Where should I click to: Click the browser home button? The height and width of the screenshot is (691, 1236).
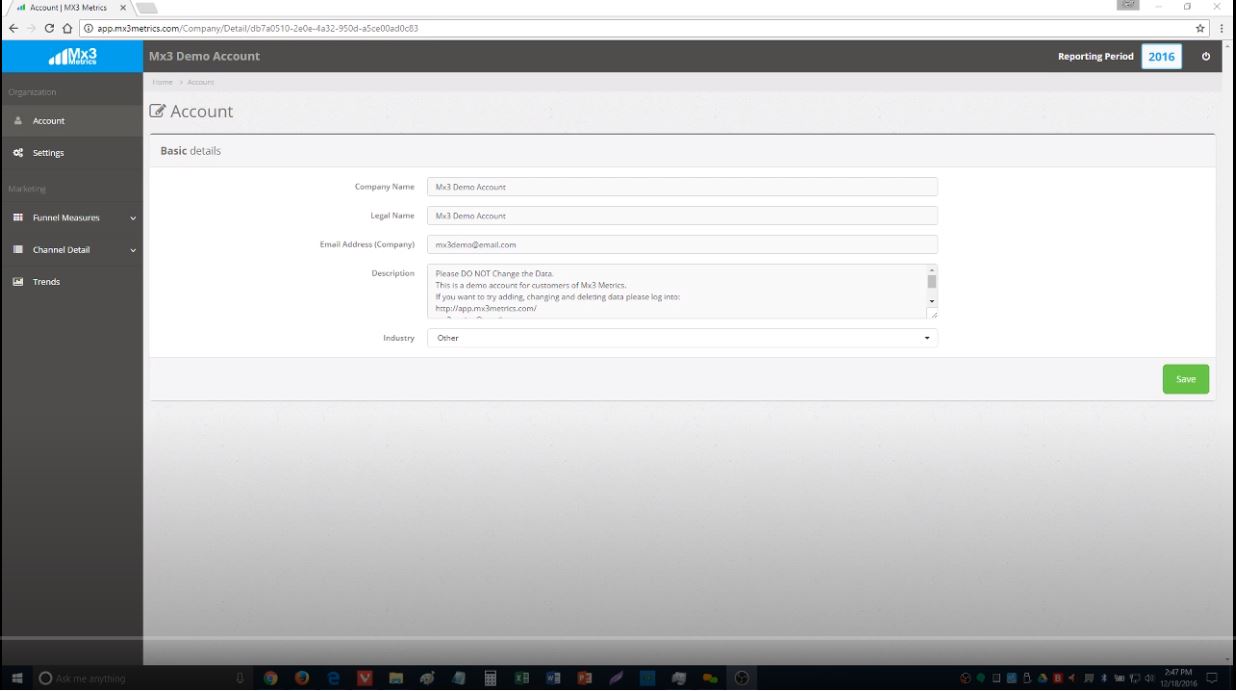click(67, 28)
